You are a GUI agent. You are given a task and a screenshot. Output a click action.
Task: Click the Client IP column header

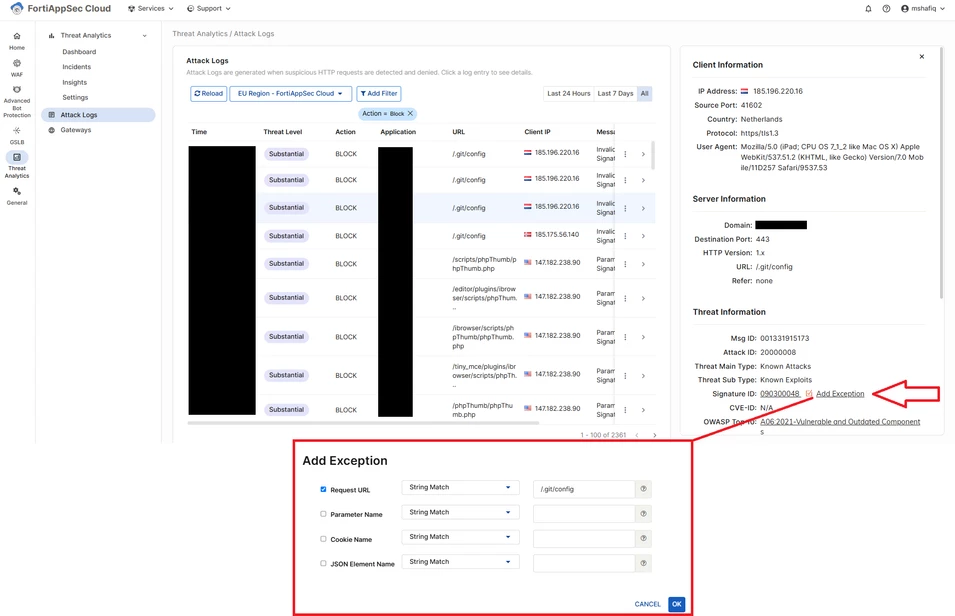tap(537, 132)
